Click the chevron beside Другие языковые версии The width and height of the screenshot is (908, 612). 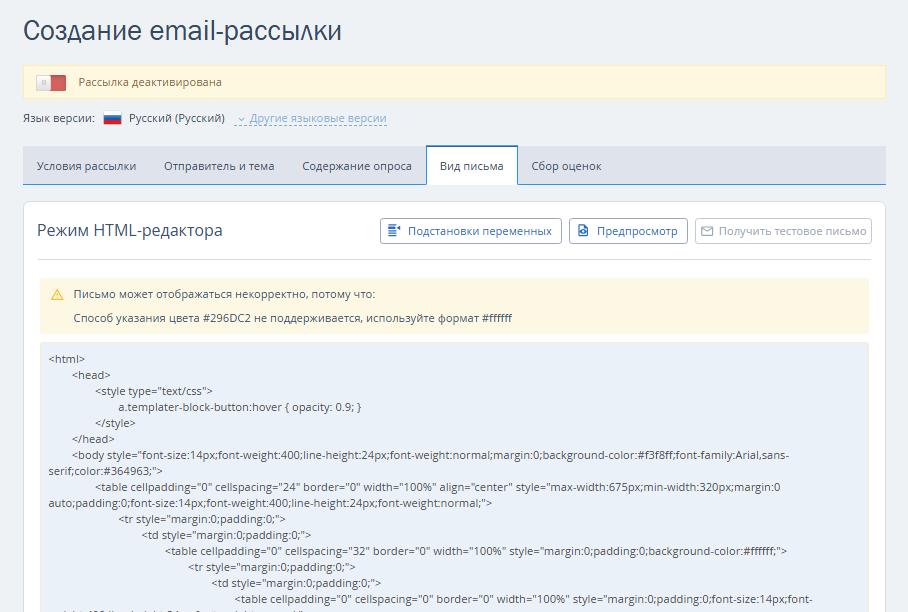pos(241,119)
